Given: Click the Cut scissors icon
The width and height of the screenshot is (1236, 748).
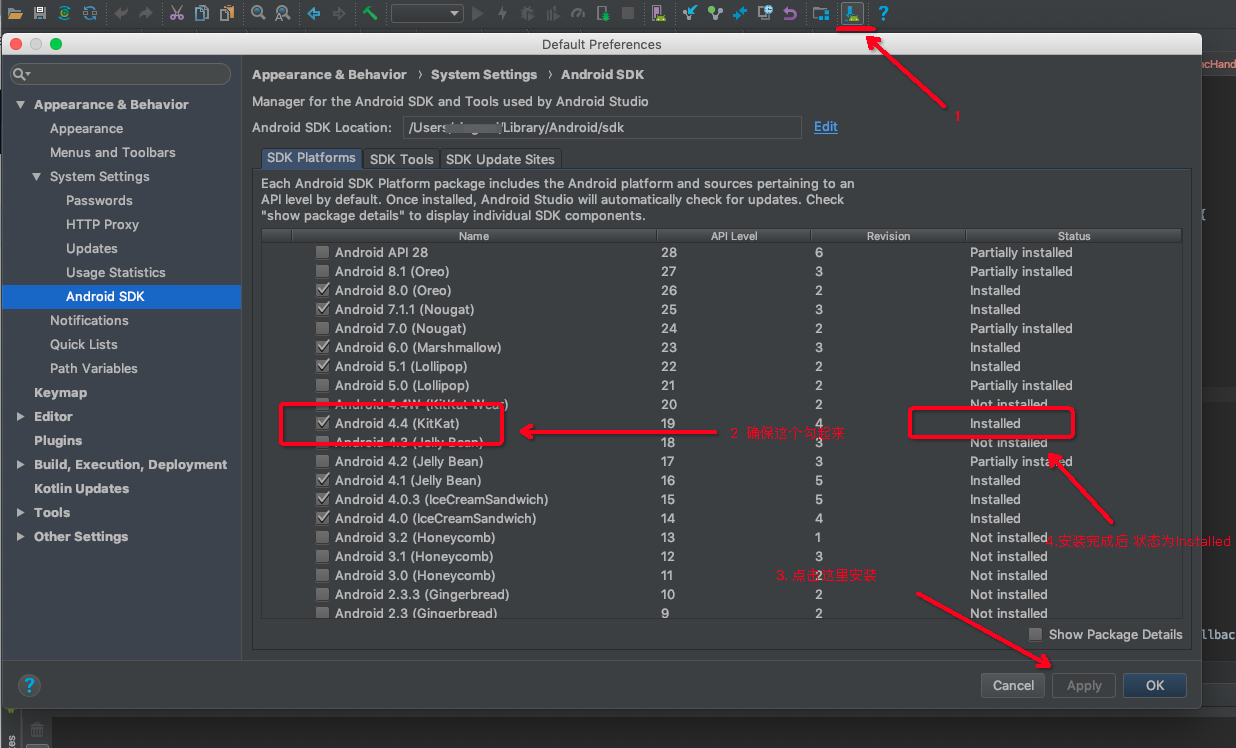Looking at the screenshot, I should pos(177,13).
